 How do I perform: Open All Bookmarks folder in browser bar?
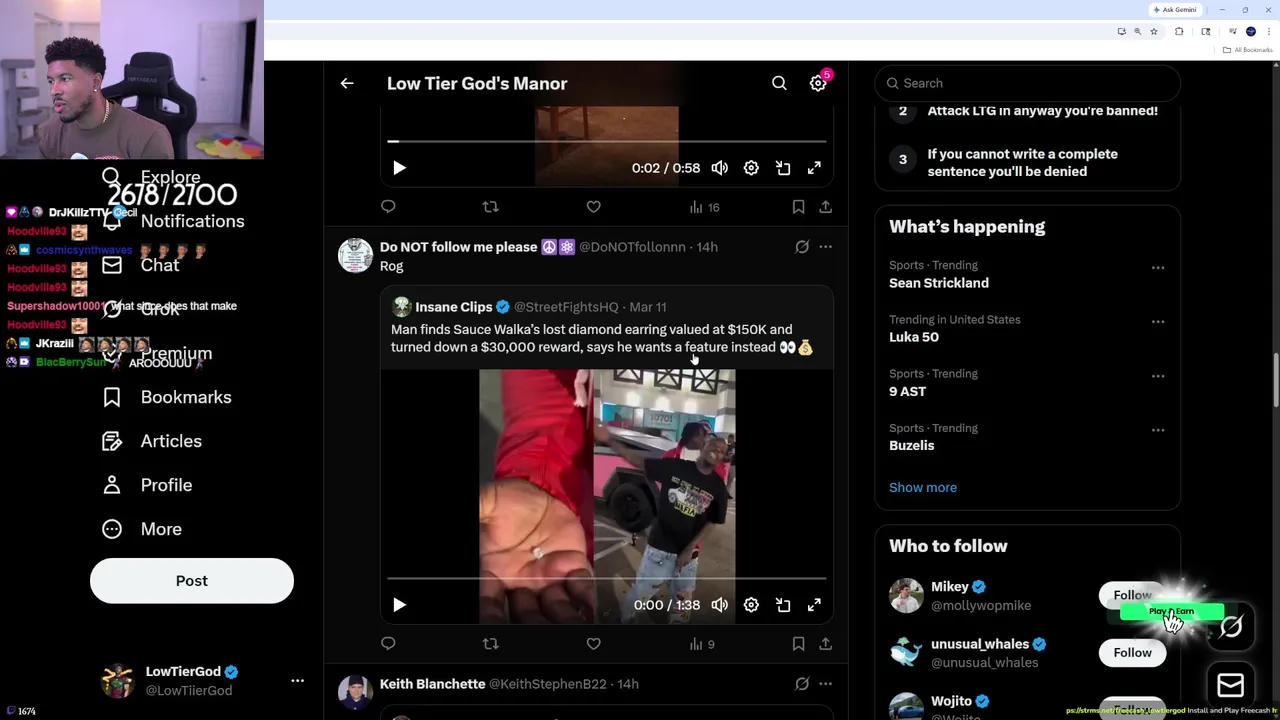tap(1249, 50)
